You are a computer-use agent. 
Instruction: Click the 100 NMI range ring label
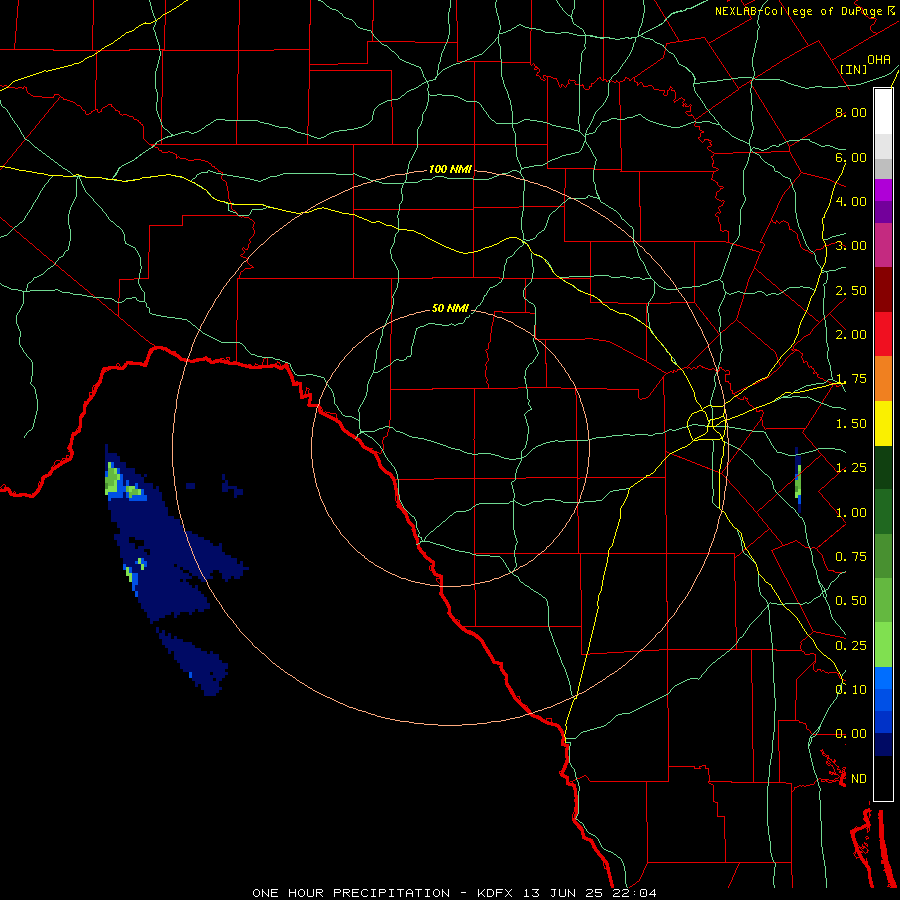(x=451, y=169)
